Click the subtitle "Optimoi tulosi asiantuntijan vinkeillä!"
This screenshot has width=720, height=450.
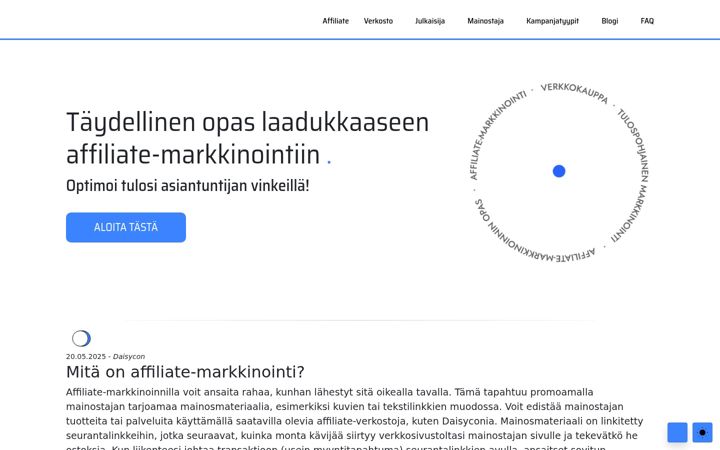click(x=188, y=186)
